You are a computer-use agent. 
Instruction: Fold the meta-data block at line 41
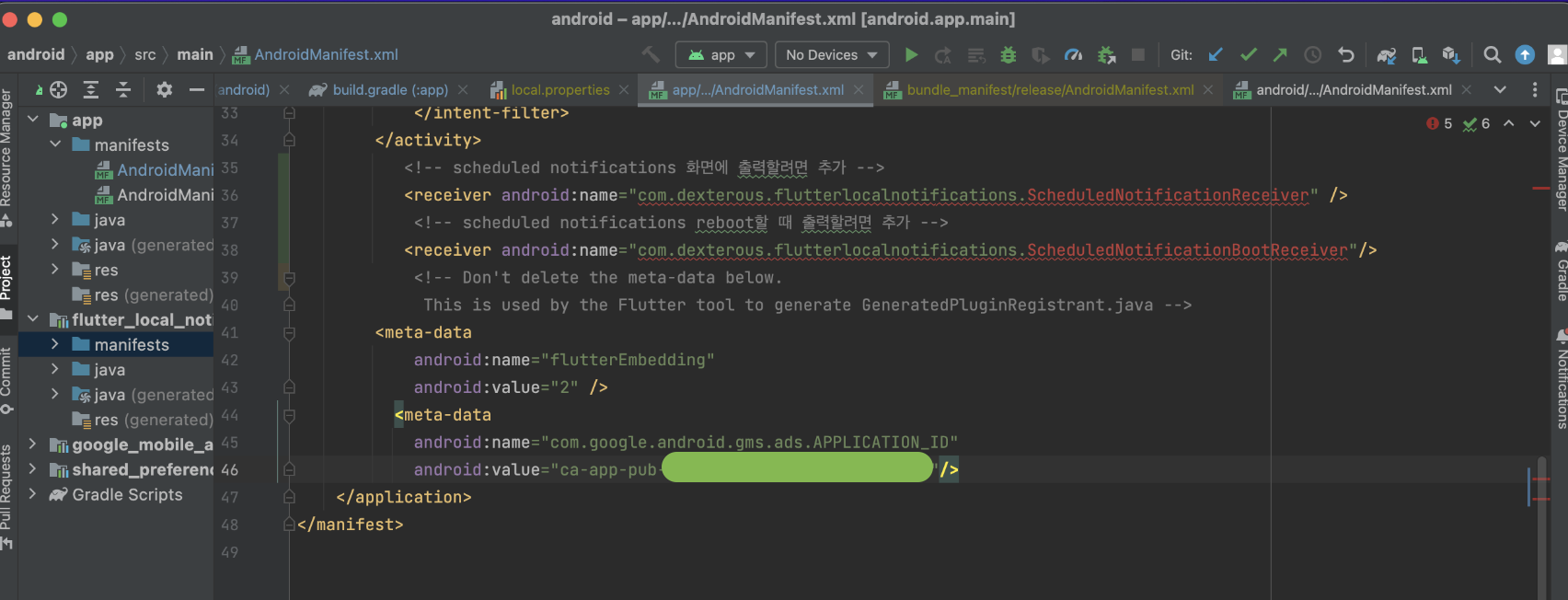click(289, 332)
